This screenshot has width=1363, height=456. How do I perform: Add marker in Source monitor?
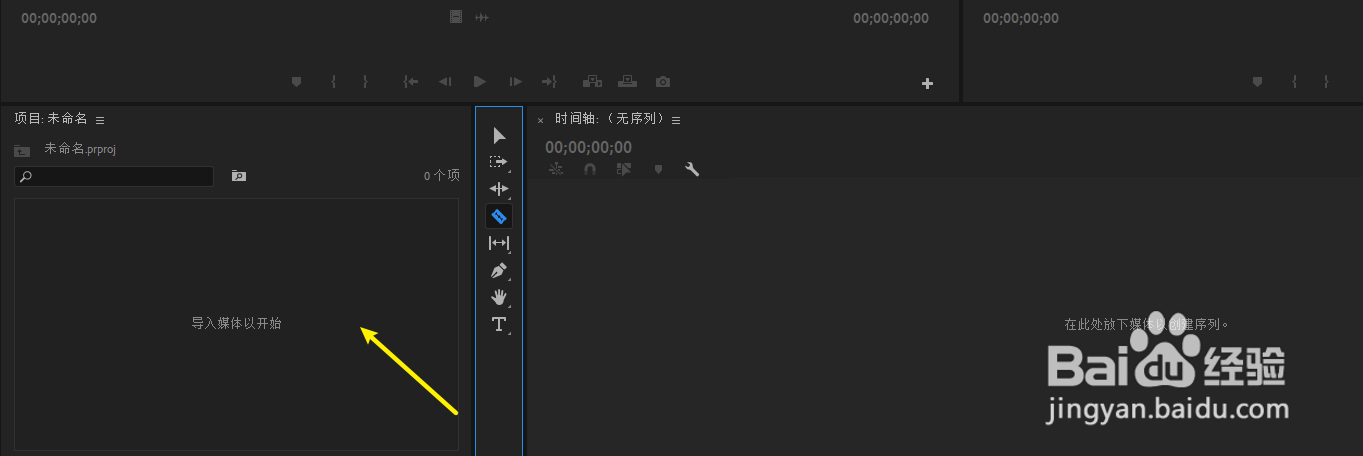(296, 82)
